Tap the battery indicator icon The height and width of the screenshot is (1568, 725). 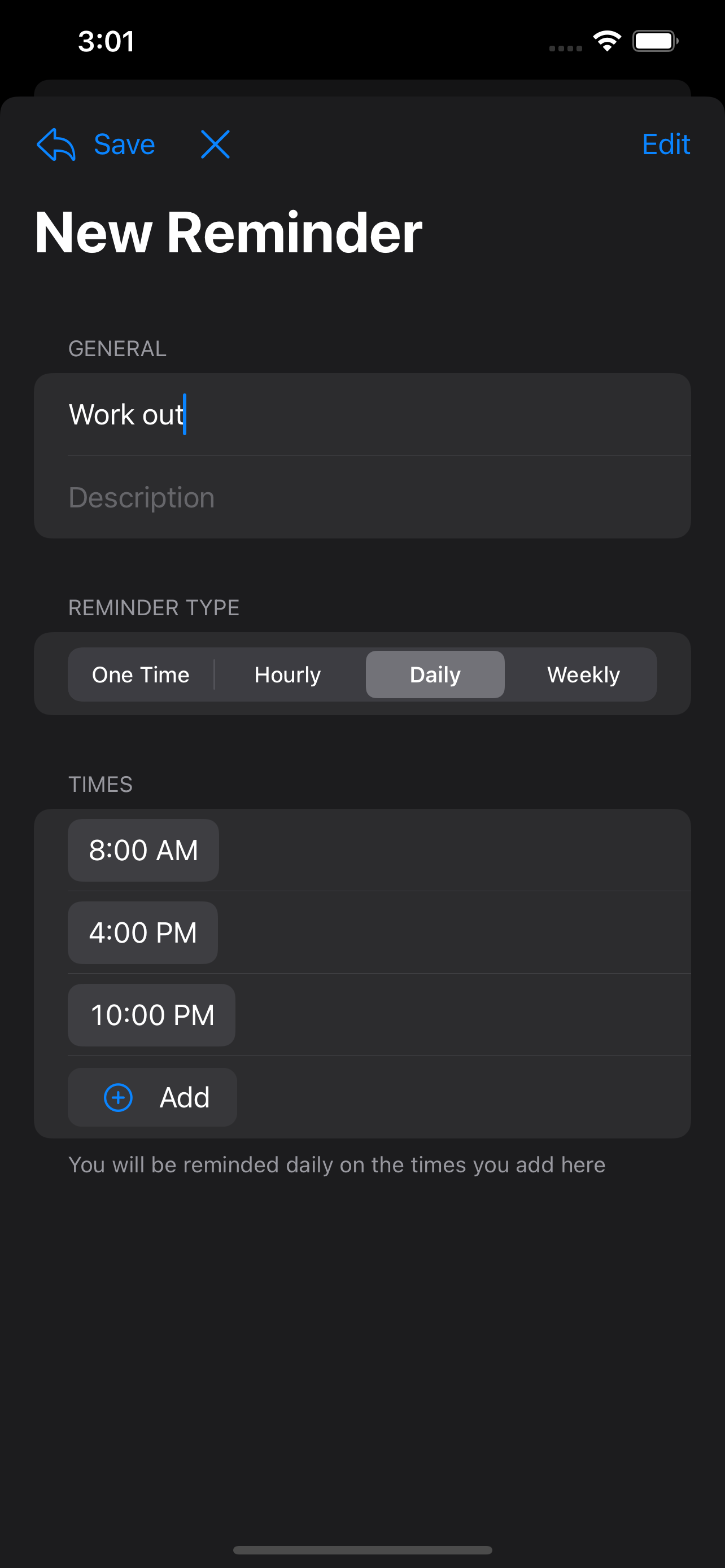click(x=655, y=41)
